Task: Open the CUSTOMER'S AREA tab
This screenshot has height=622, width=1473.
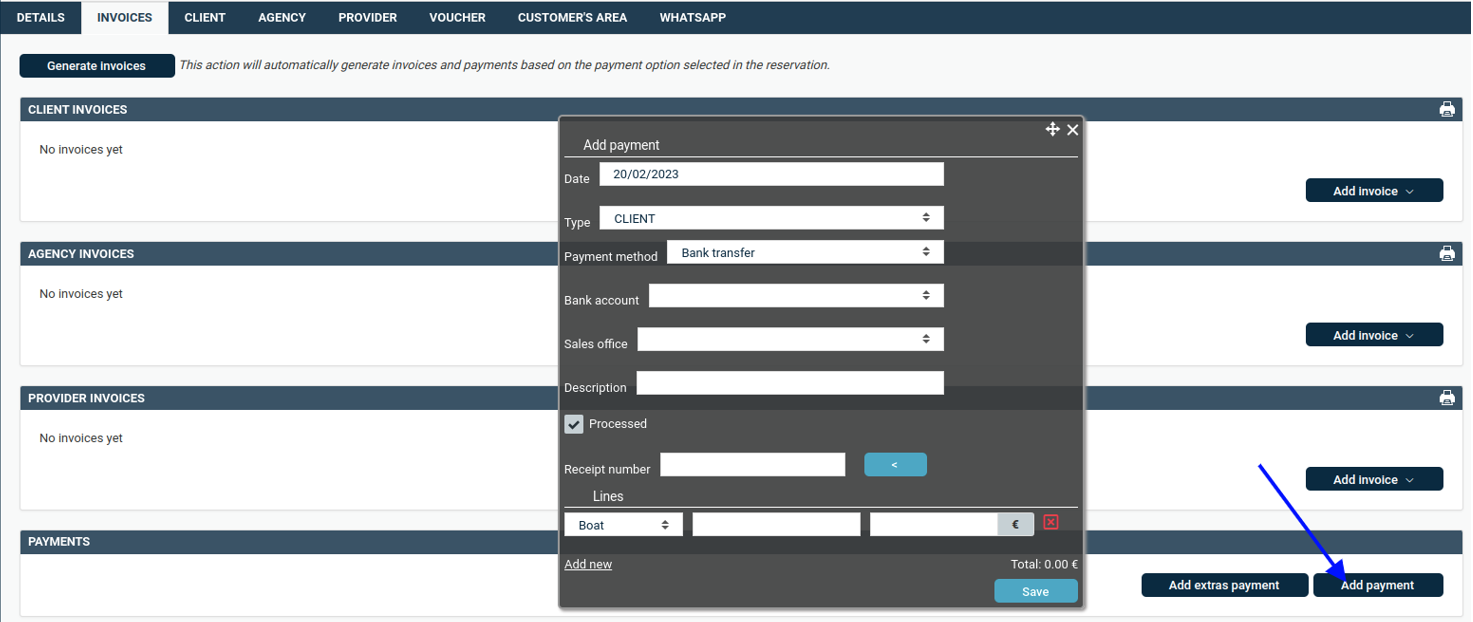Action: point(573,18)
